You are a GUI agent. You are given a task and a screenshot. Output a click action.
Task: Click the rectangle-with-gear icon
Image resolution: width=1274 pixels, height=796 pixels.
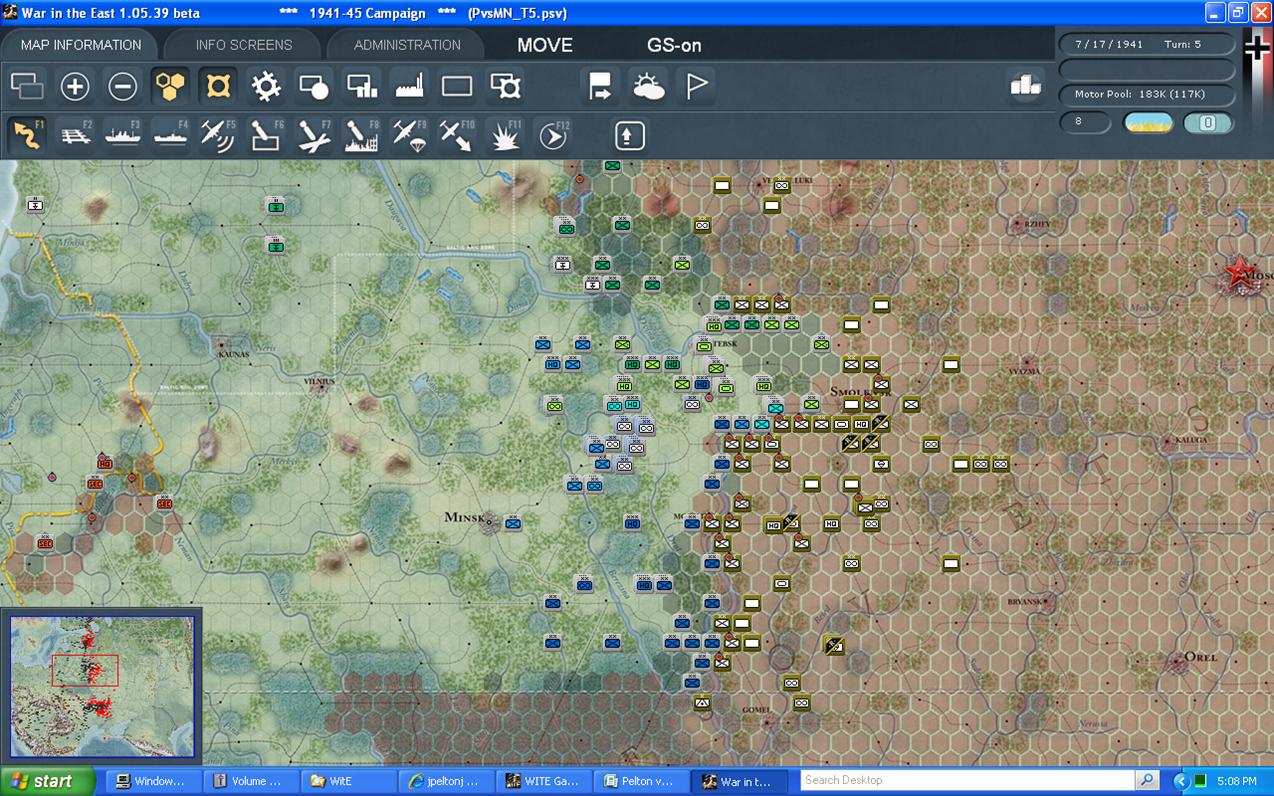(505, 86)
